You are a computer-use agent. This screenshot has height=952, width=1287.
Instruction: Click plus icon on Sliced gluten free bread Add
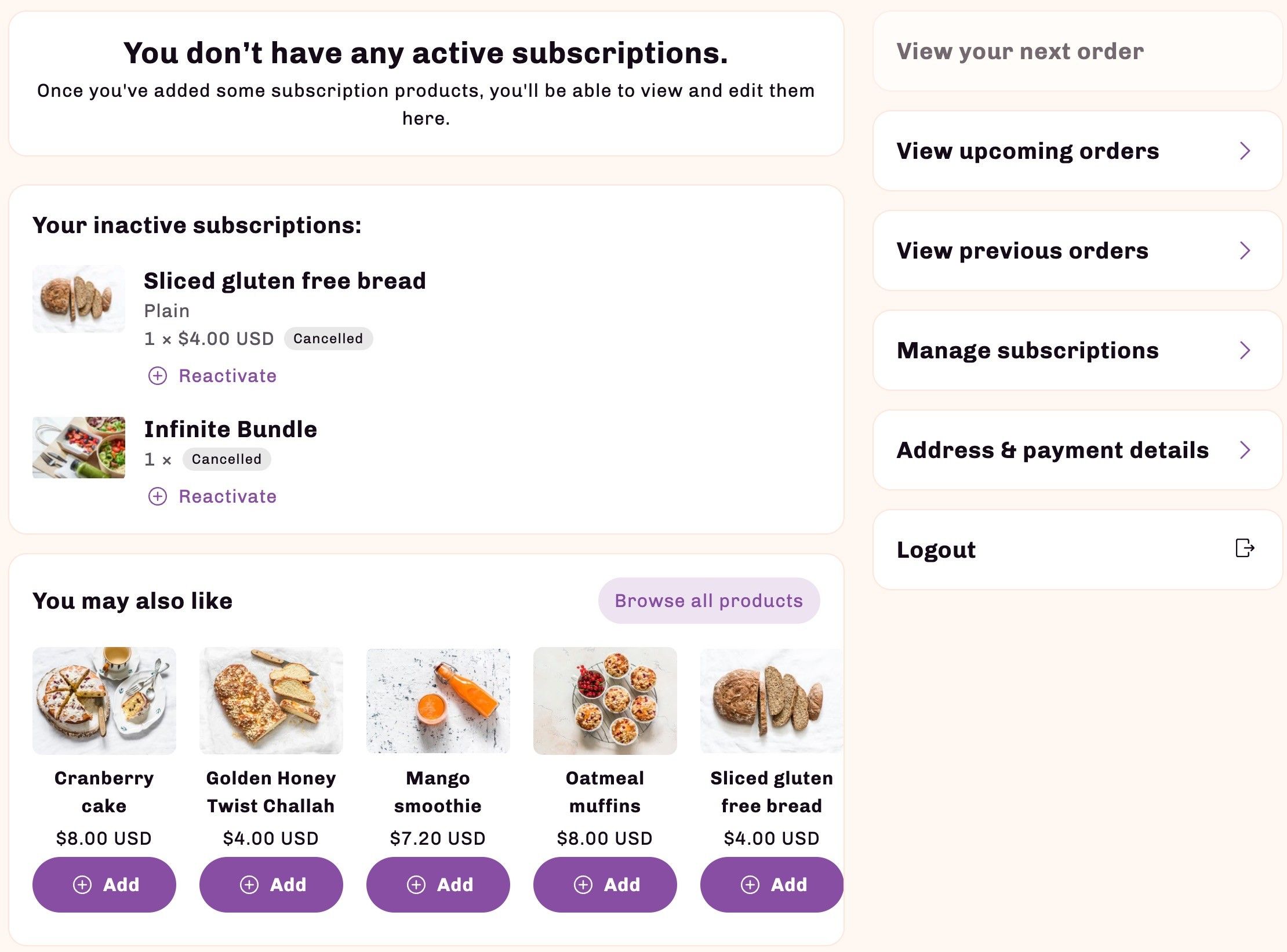point(750,885)
